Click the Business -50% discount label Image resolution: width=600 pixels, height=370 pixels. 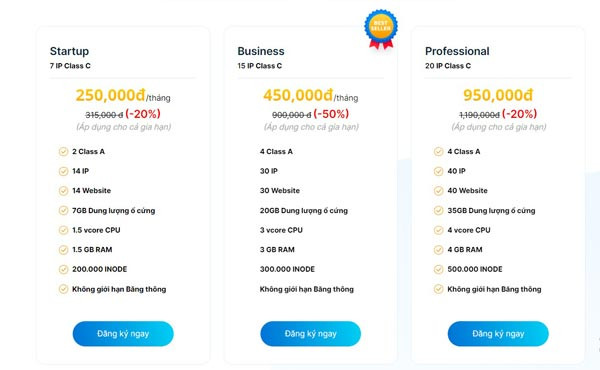click(331, 114)
